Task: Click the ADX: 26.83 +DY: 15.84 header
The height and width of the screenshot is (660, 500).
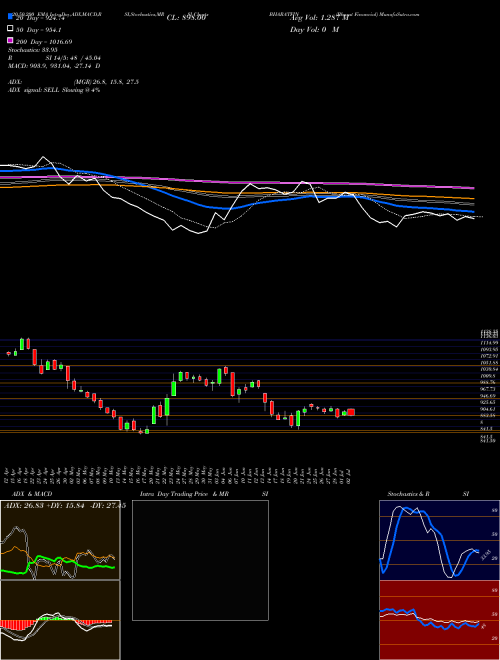Action: 65,506
